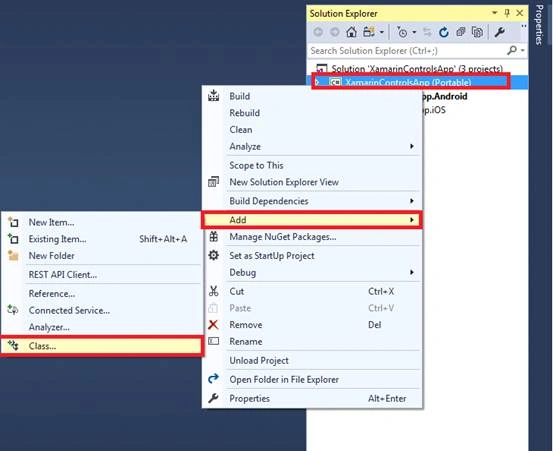This screenshot has height=451, width=553.
Task: Select the XamarinControlsApp (Portable) project
Action: (408, 83)
